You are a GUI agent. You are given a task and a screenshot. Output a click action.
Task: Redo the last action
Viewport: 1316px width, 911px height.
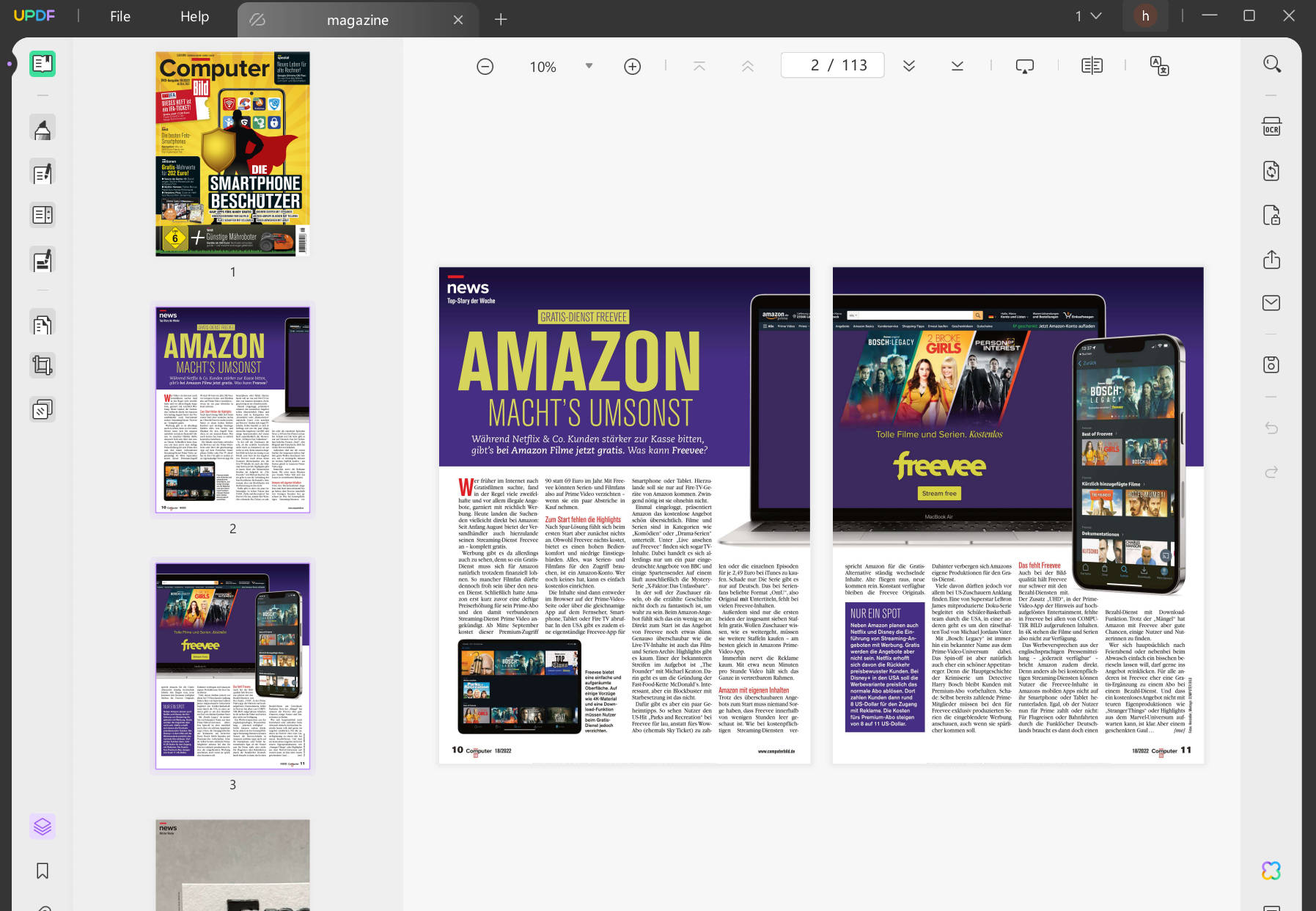tap(1271, 472)
